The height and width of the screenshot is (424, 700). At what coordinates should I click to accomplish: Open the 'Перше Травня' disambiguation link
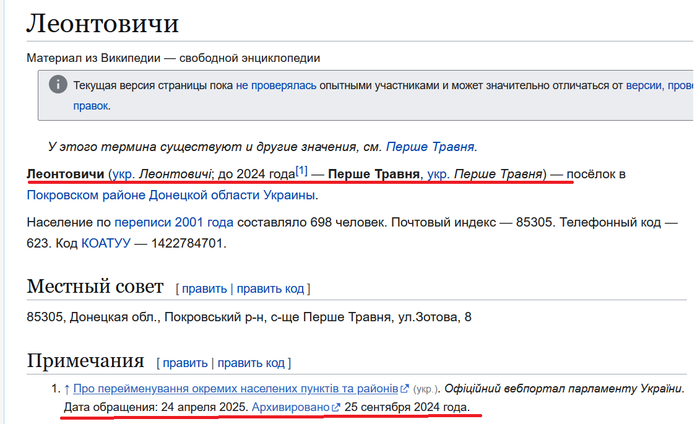429,147
